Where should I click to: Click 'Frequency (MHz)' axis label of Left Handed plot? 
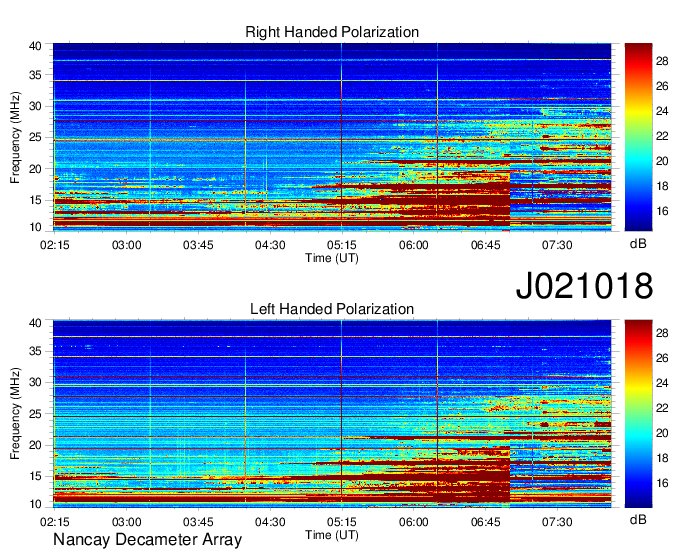[15, 414]
